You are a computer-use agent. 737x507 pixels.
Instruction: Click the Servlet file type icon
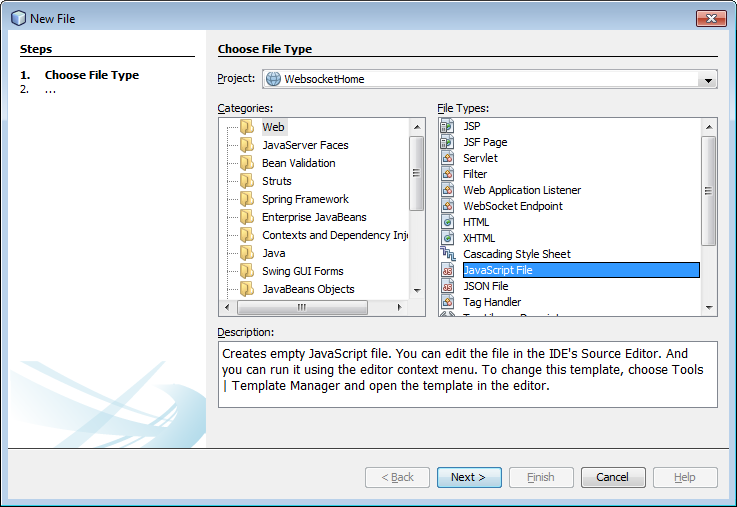[447, 158]
